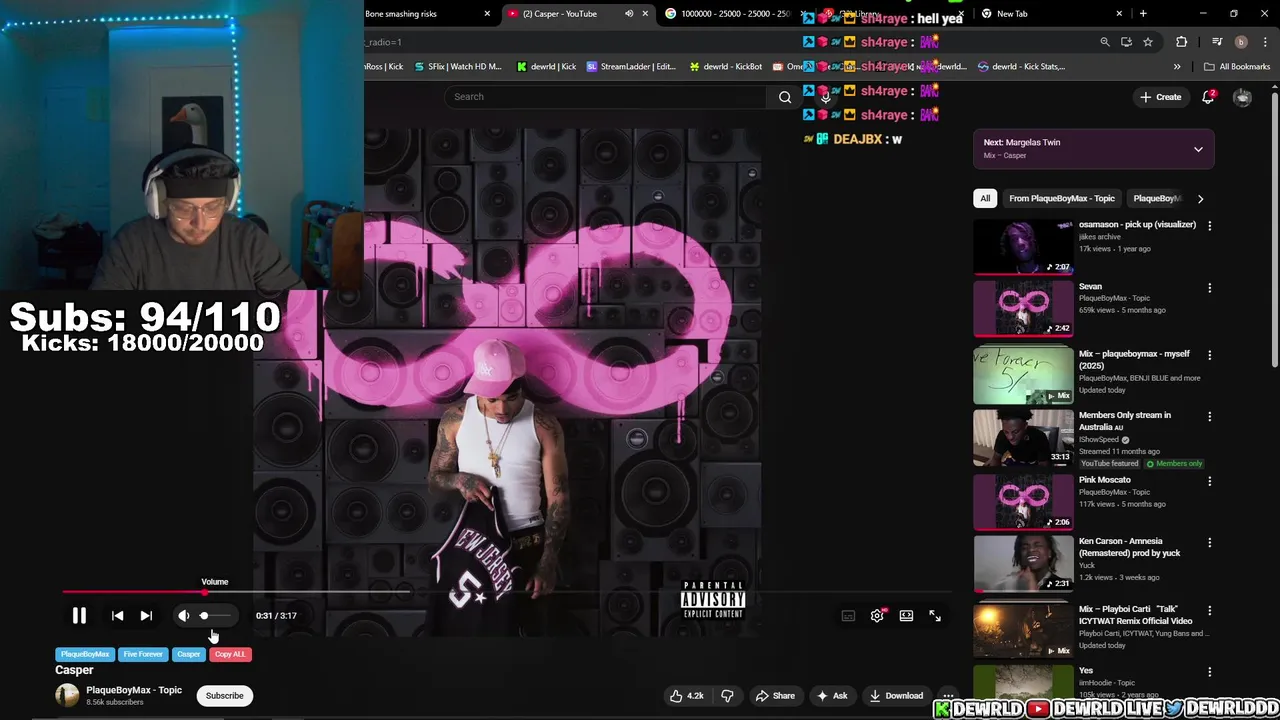Submit search with magnifier icon

(x=785, y=97)
